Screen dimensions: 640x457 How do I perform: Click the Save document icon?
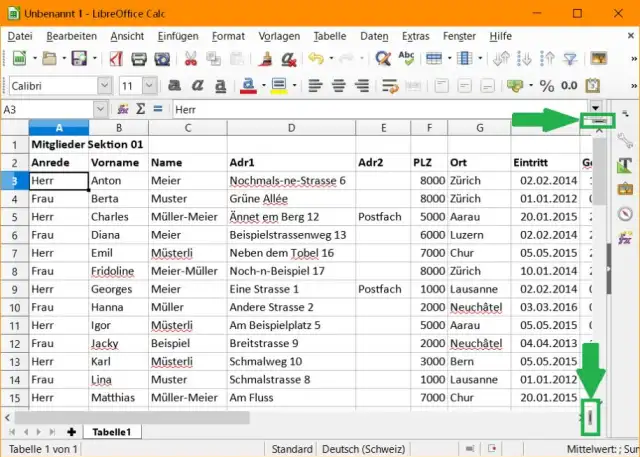pyautogui.click(x=78, y=59)
